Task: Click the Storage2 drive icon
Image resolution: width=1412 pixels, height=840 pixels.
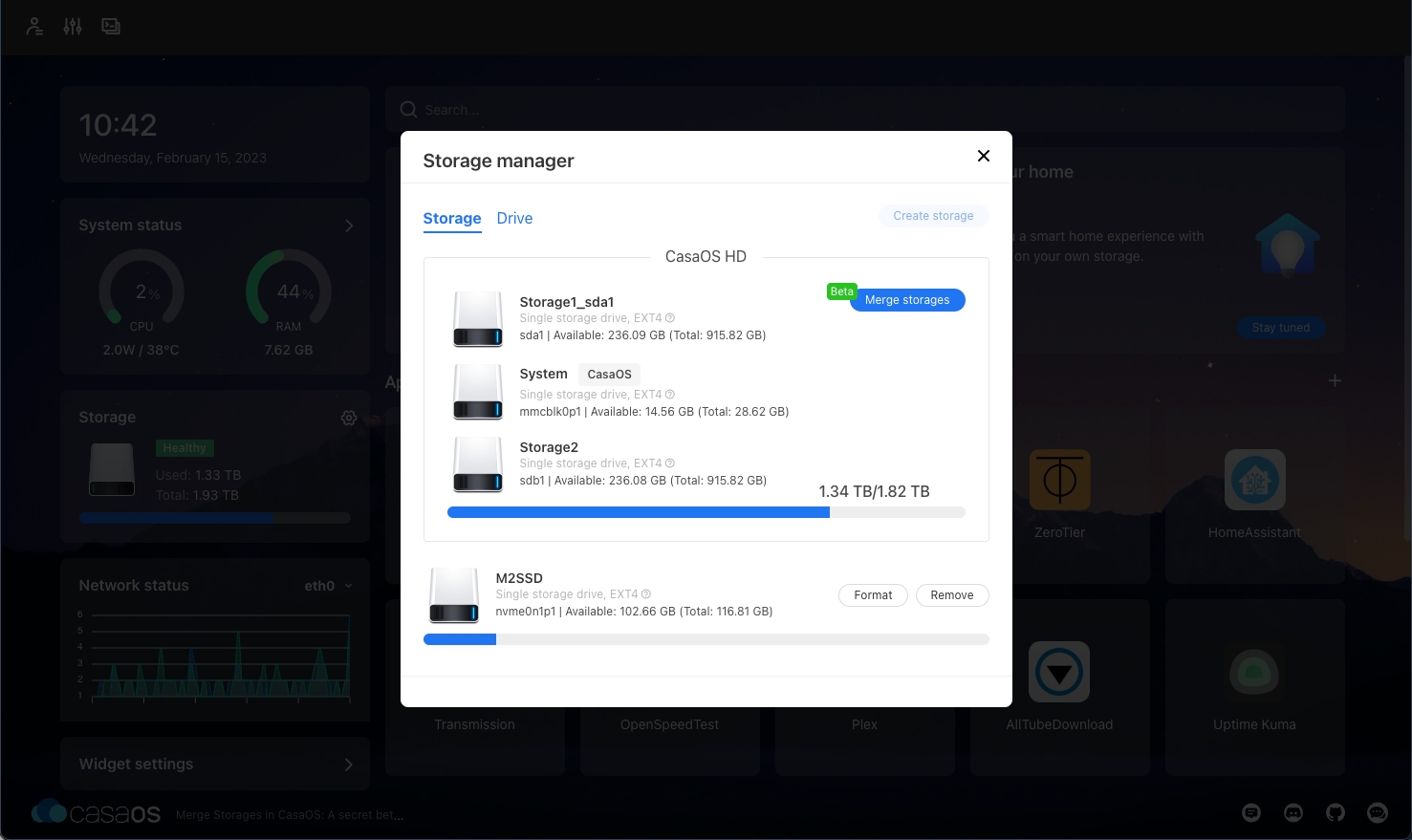Action: [x=478, y=464]
